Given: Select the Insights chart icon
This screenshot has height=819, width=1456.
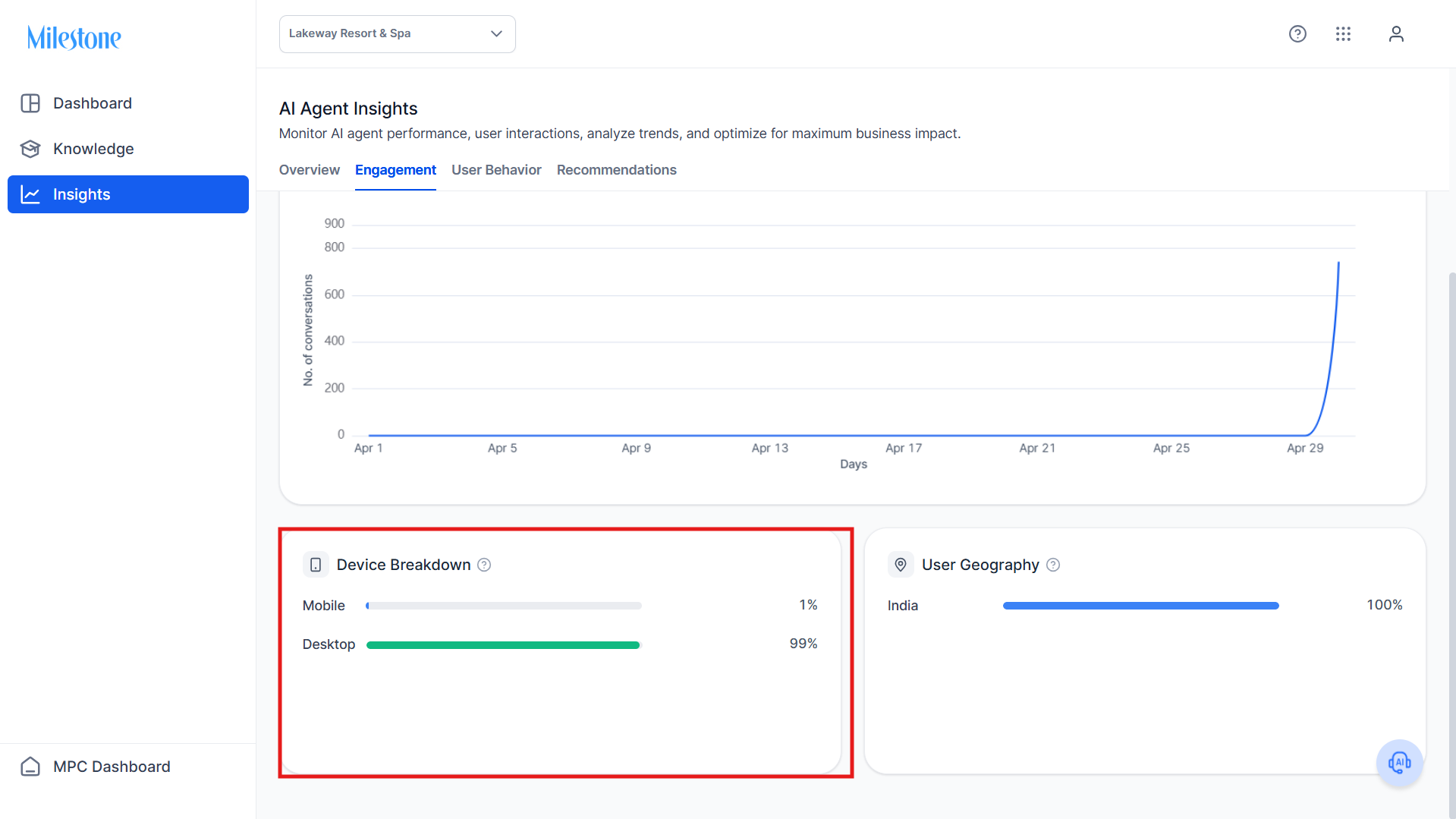Looking at the screenshot, I should (x=30, y=194).
